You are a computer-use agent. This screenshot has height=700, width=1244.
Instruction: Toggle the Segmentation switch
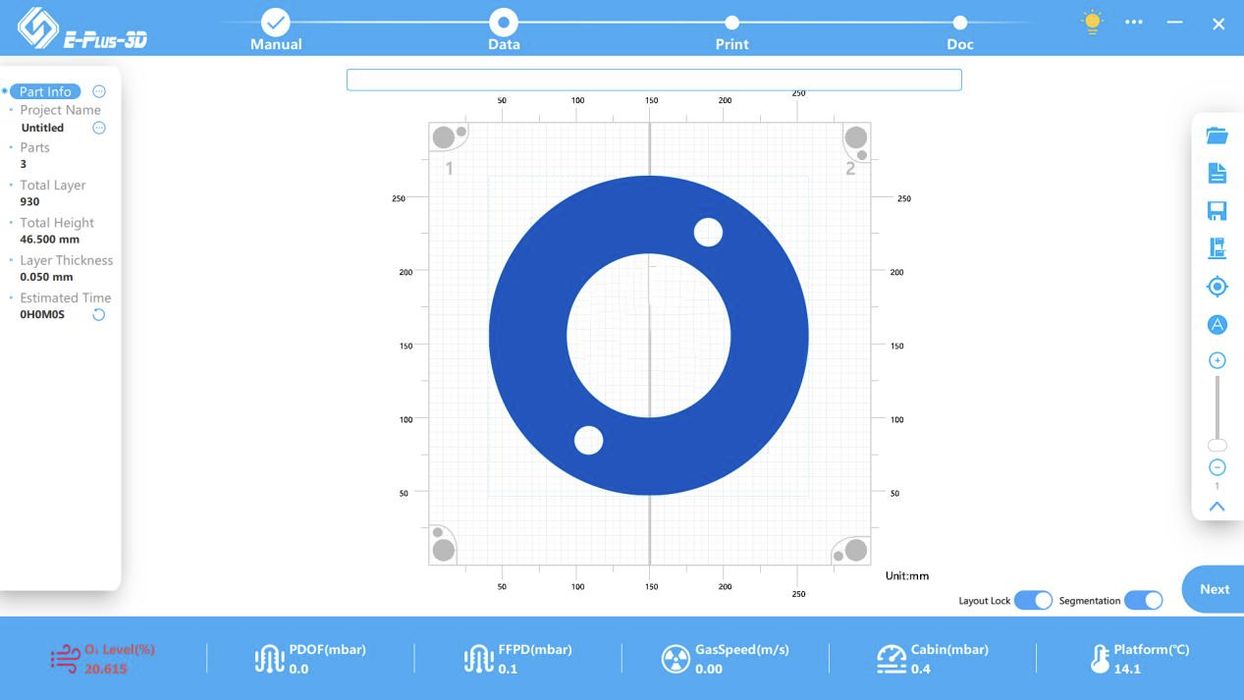pyautogui.click(x=1143, y=600)
